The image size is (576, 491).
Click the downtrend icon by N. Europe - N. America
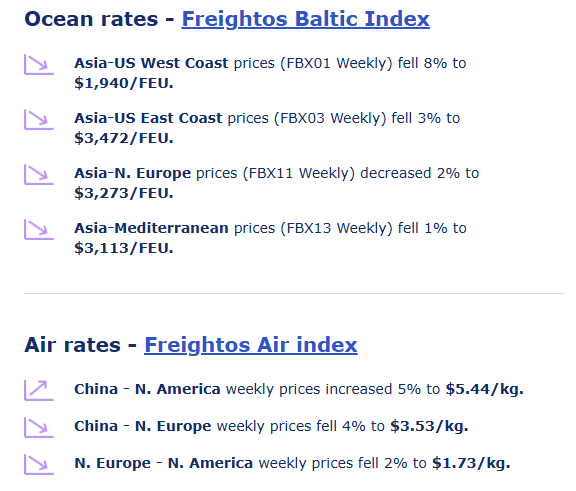[39, 465]
